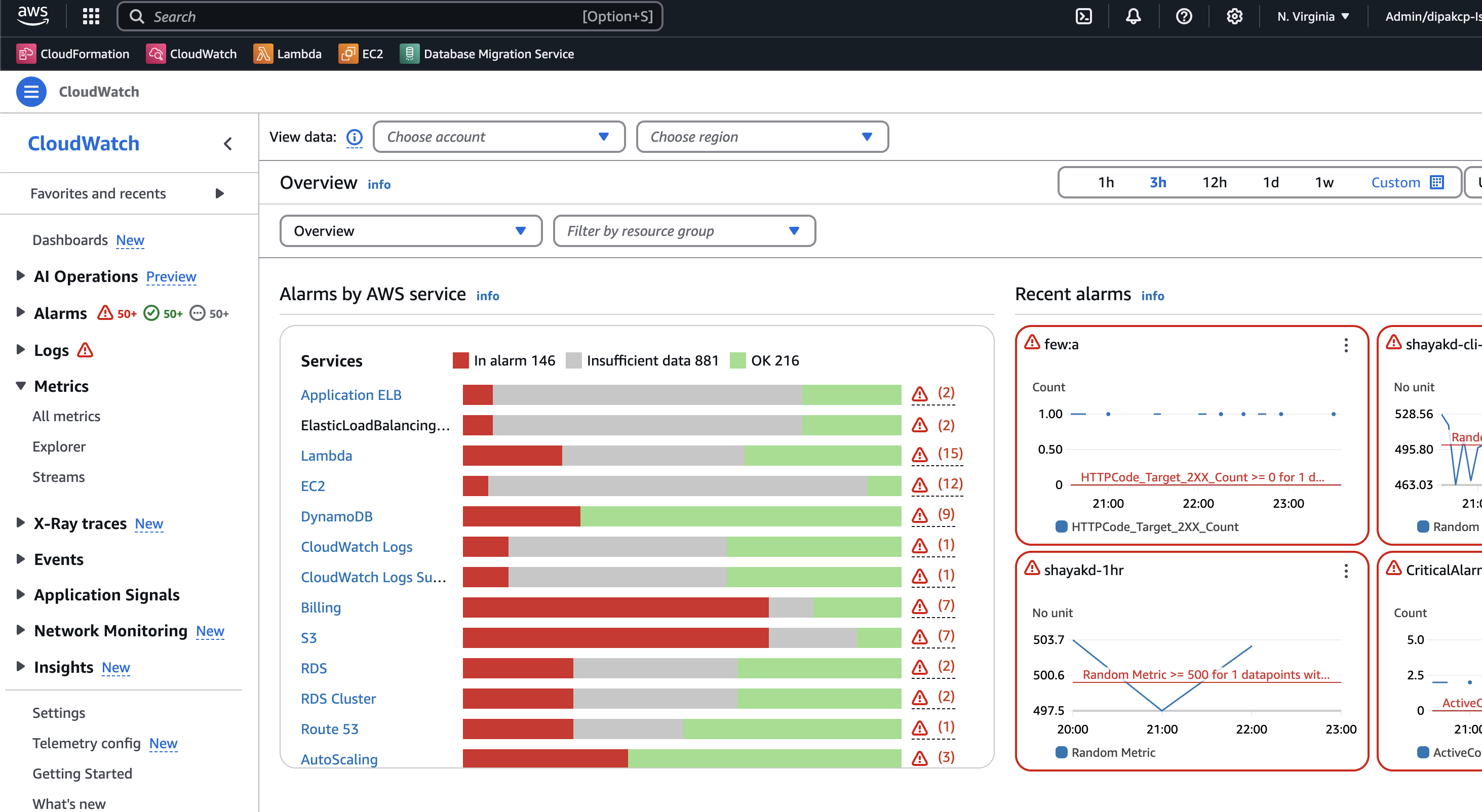The height and width of the screenshot is (812, 1482).
Task: Click the blue hamburger navigation menu icon
Action: coord(31,92)
